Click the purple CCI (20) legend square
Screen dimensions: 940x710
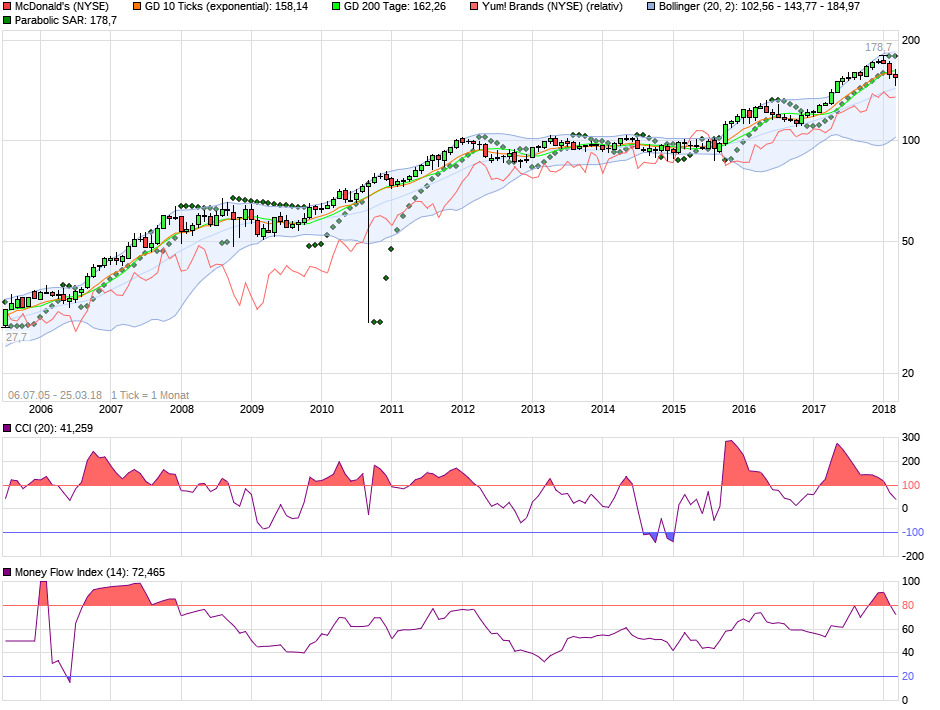tap(7, 428)
